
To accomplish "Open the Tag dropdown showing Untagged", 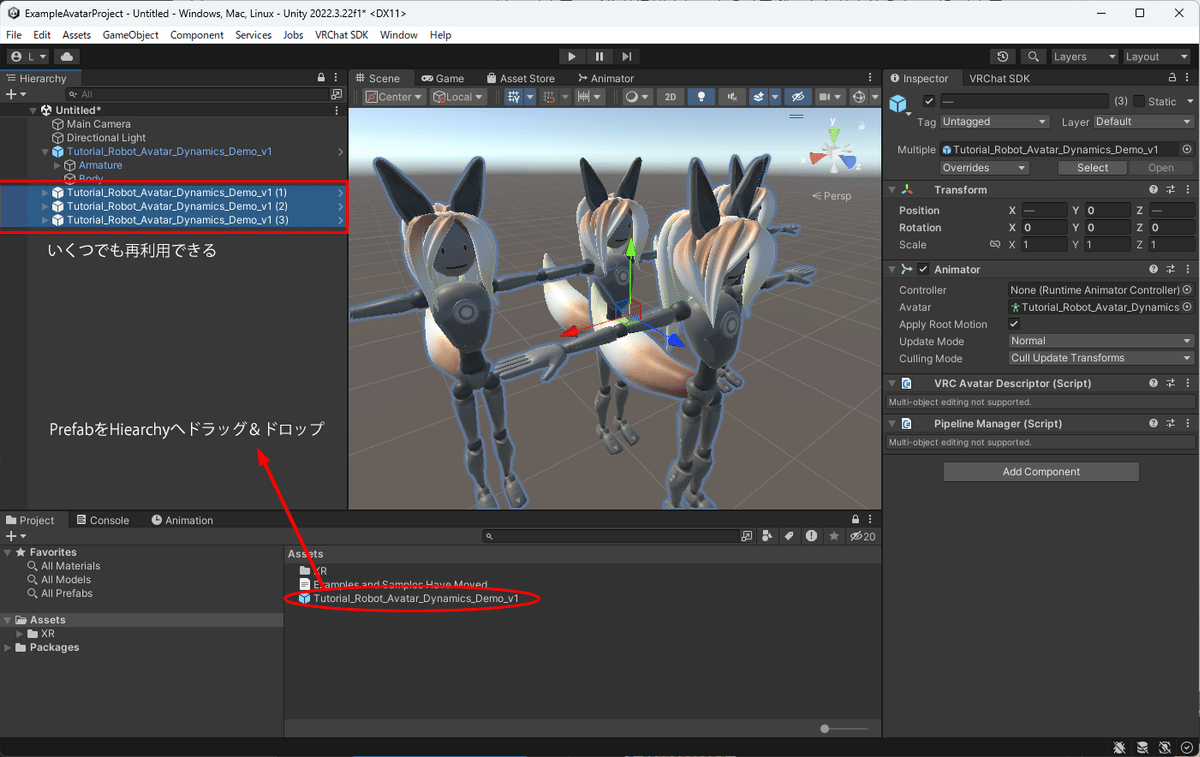I will (994, 121).
